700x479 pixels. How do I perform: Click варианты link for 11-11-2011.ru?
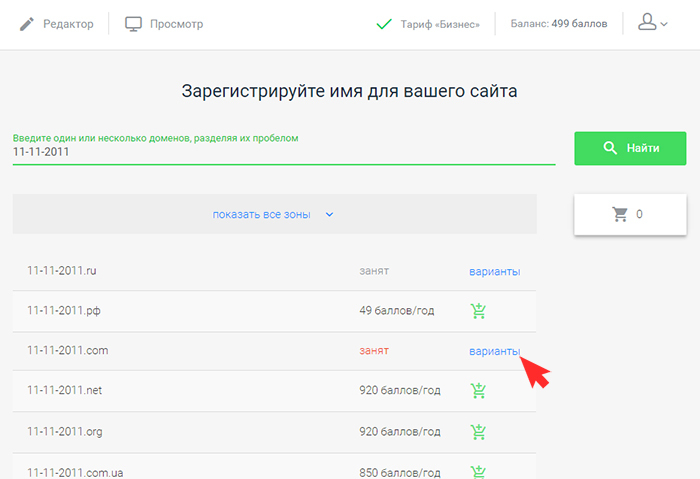[x=495, y=271]
